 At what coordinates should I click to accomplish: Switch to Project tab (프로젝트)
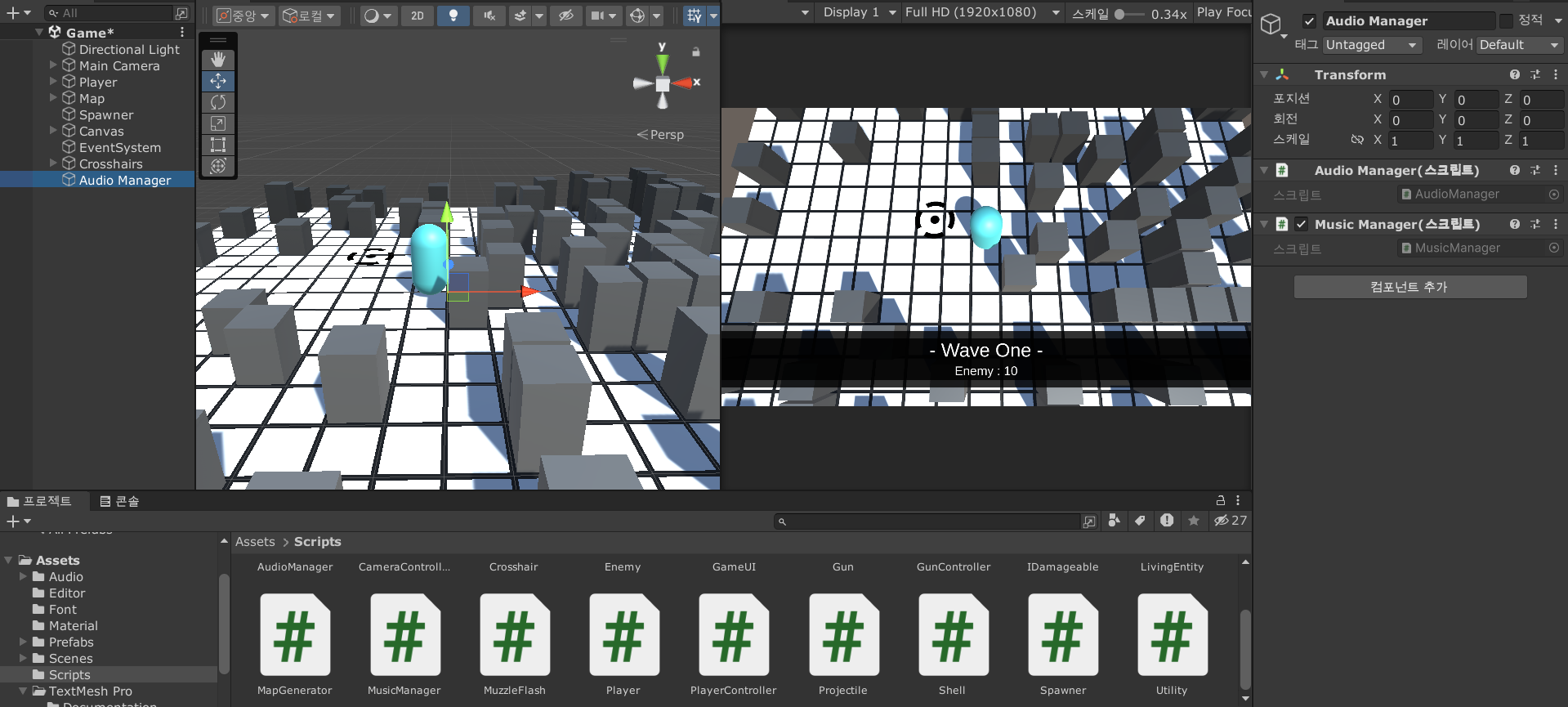39,501
